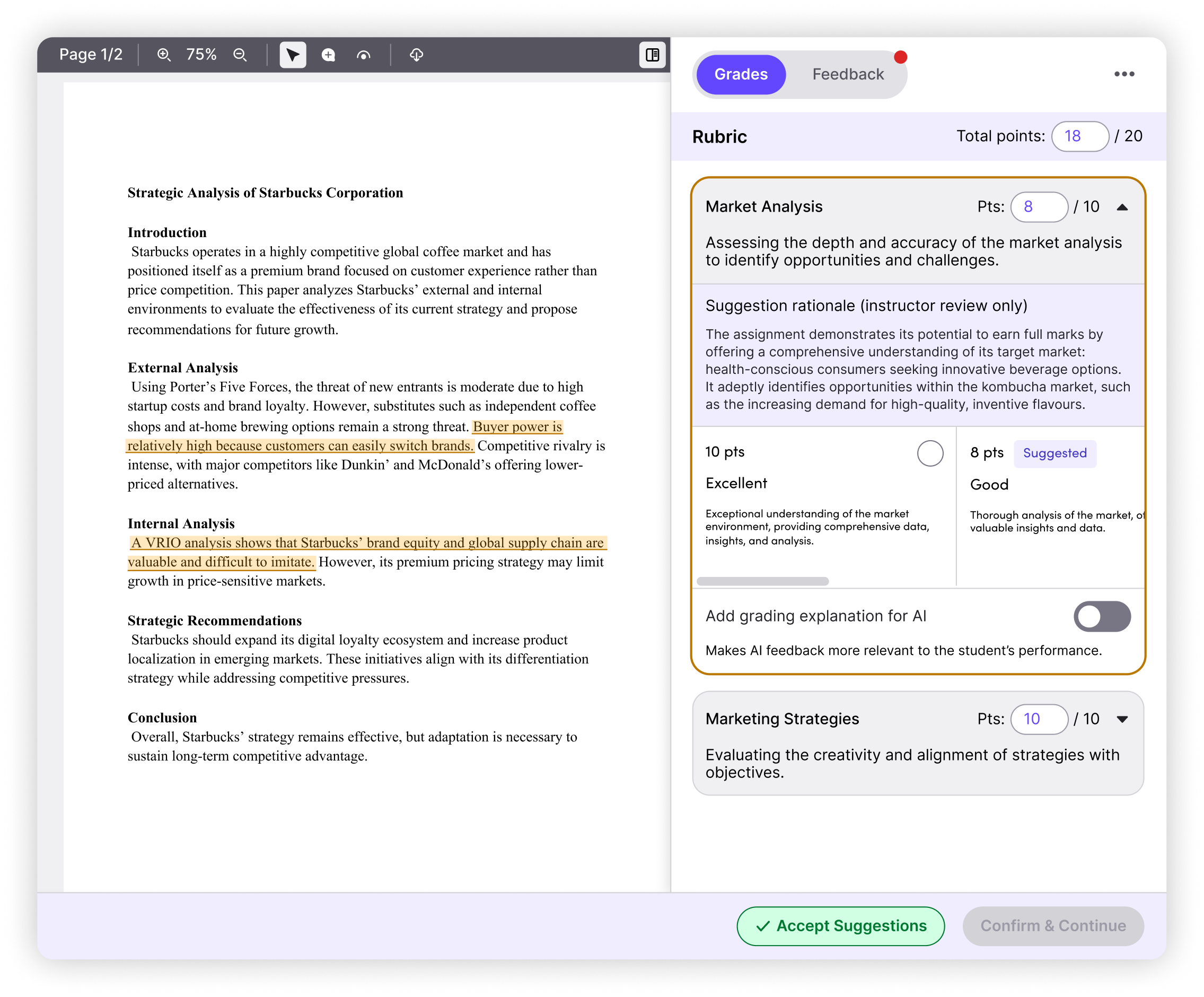Select the 10 pts Excellent radio button
Image resolution: width=1204 pixels, height=997 pixels.
click(929, 453)
